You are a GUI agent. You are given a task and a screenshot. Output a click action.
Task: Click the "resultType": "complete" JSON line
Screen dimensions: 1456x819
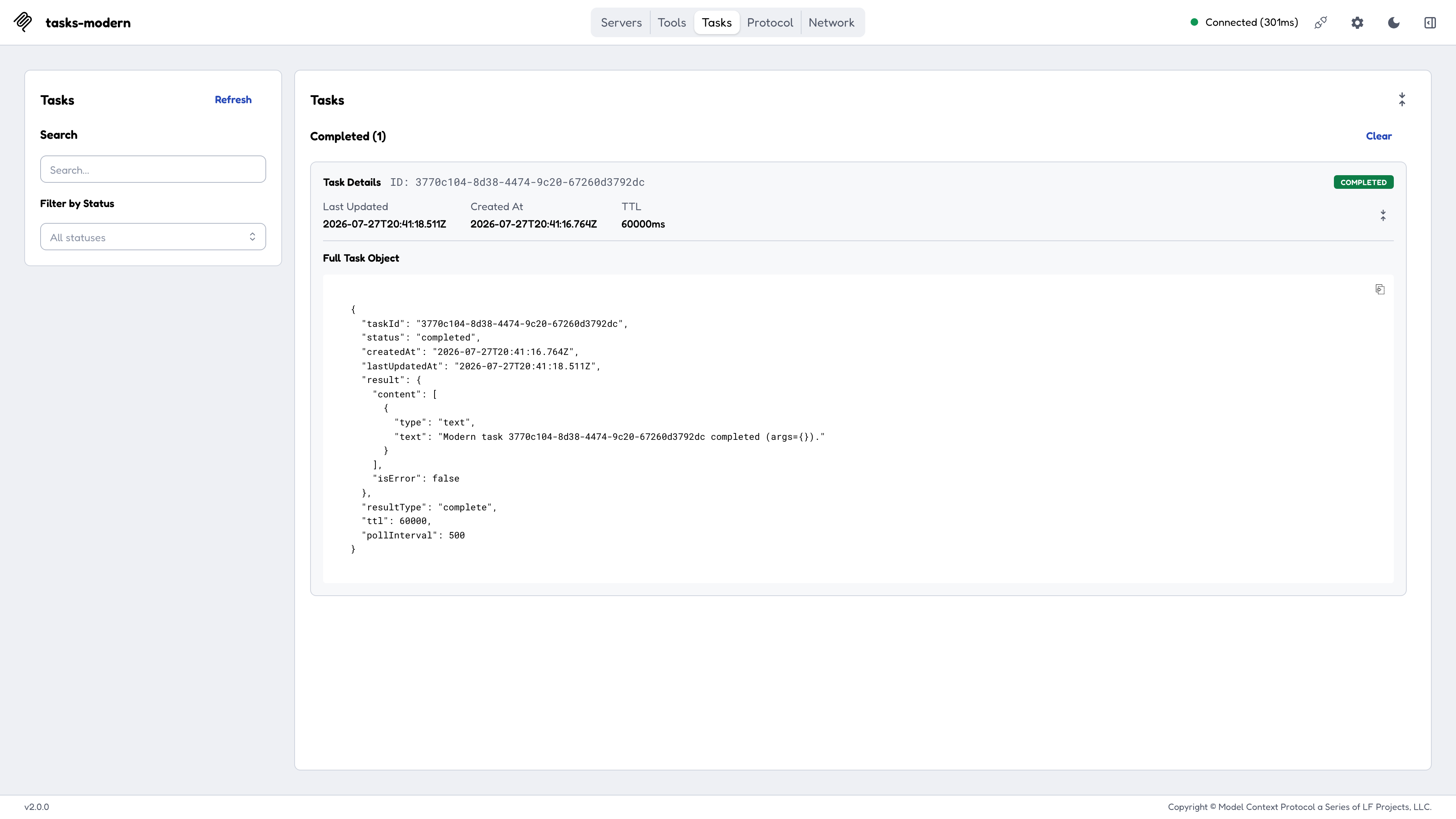pos(429,508)
